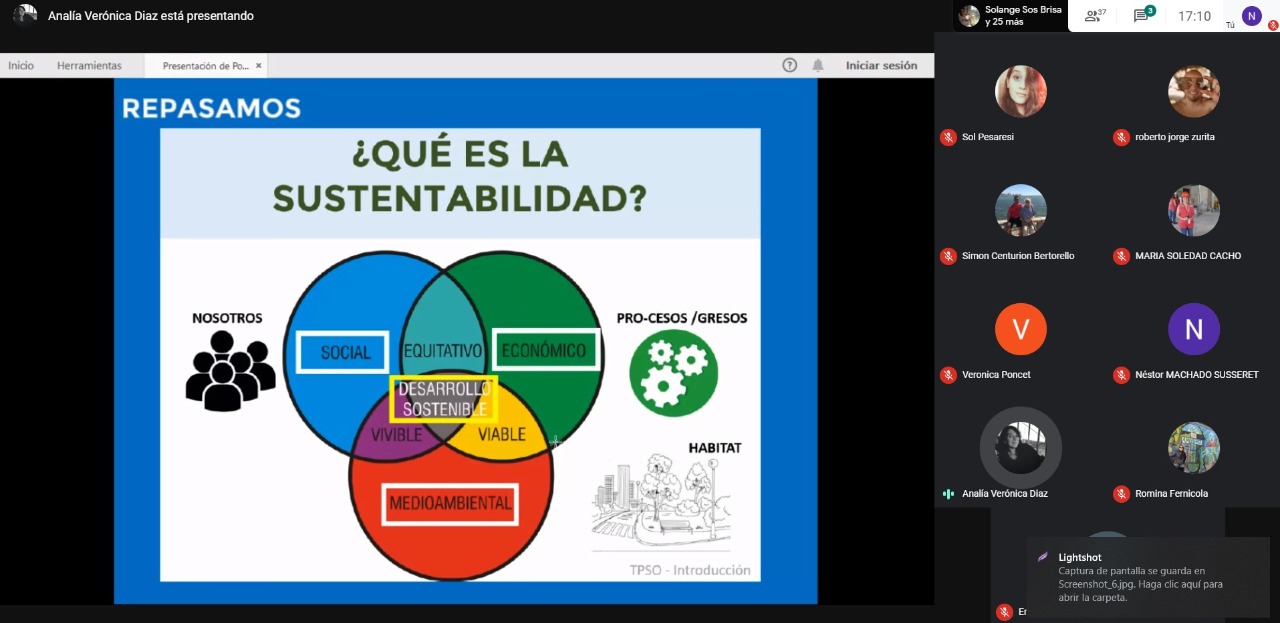Click the audio indicator beside Analía Verónica Diaz
This screenshot has height=623, width=1280.
pos(948,494)
